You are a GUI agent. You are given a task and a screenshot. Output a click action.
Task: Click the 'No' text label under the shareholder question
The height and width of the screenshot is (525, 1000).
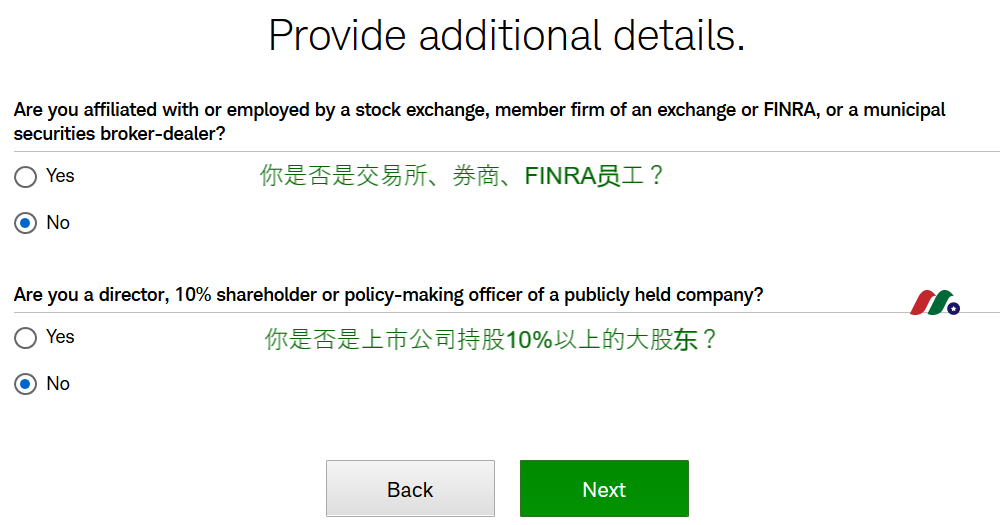pos(58,383)
